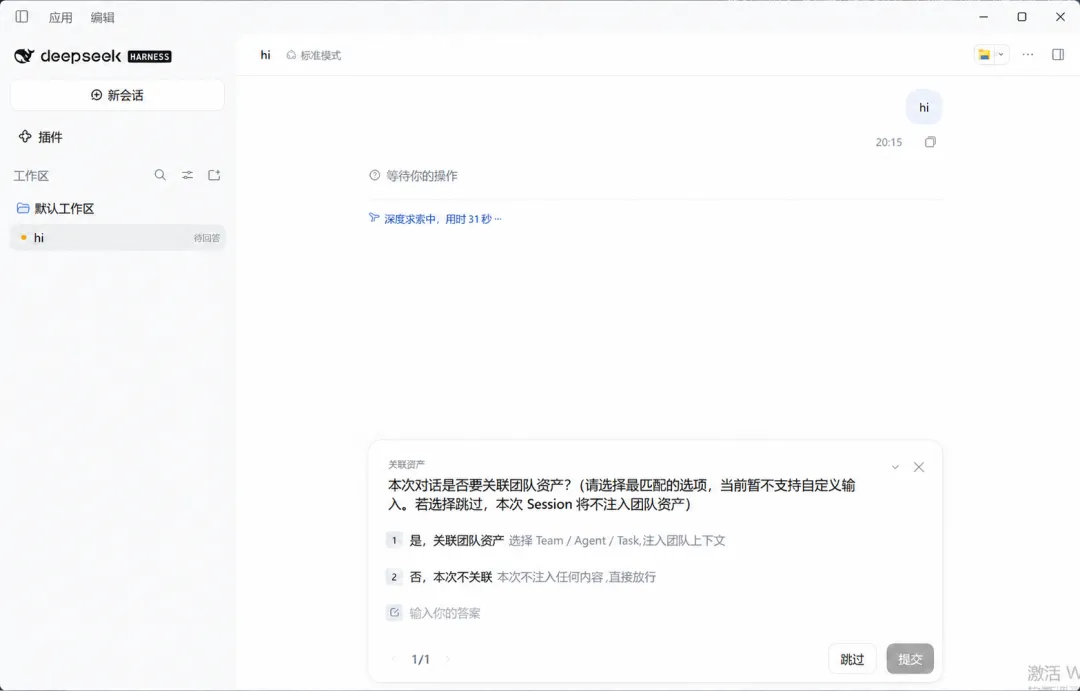Click the 关联资产 card label

coord(406,464)
